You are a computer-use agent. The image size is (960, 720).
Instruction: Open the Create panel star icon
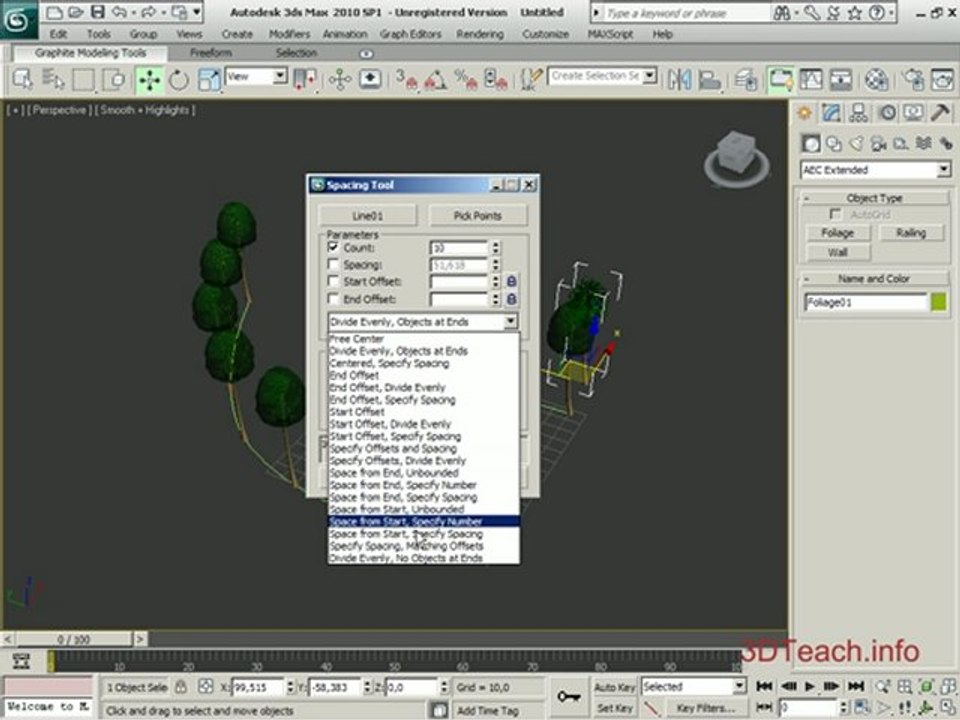804,113
